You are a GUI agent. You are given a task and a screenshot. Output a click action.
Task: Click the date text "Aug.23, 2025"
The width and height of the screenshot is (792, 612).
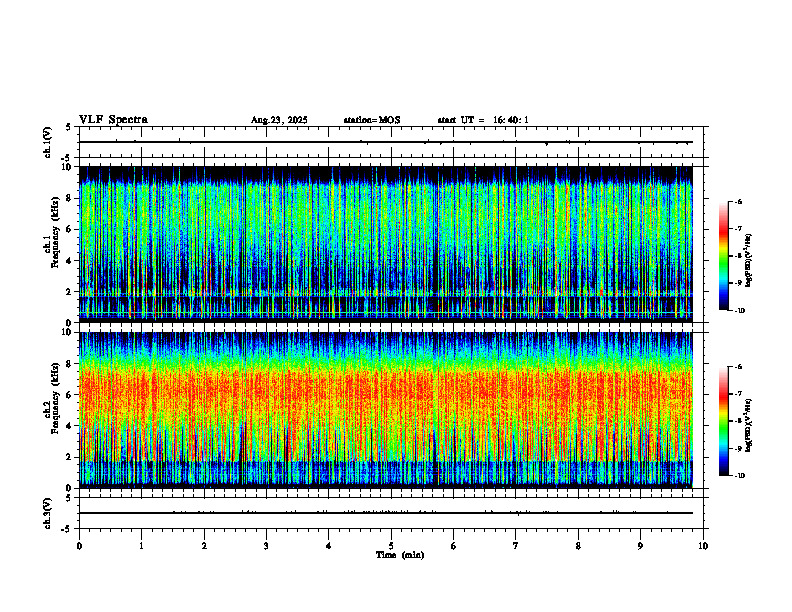coord(279,120)
